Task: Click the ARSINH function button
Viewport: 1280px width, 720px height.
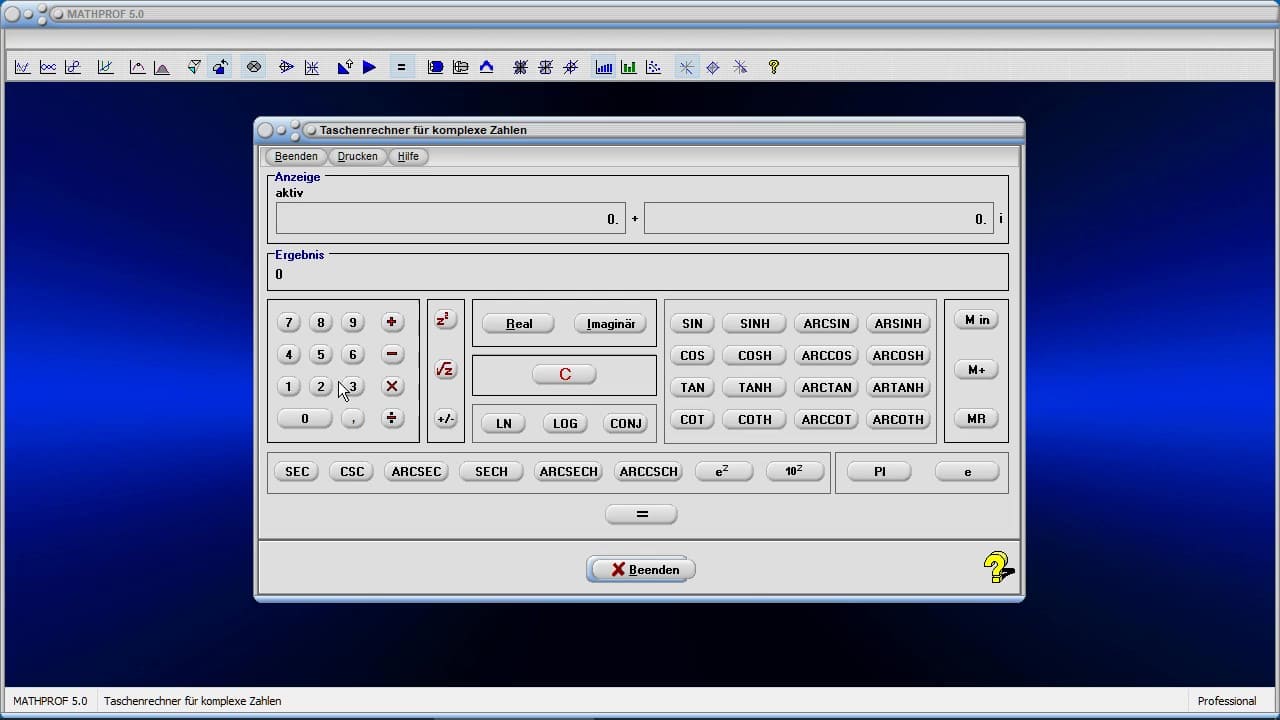Action: coord(898,323)
